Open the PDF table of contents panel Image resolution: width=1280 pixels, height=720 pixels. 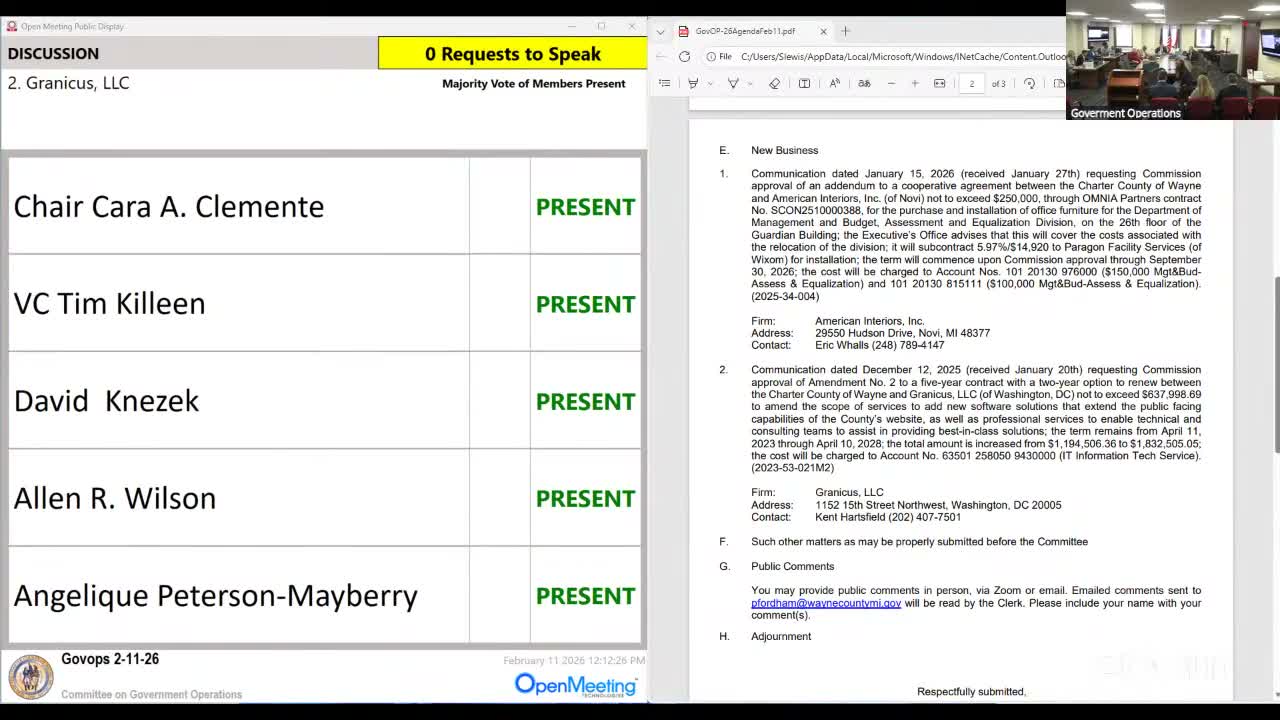tap(664, 84)
